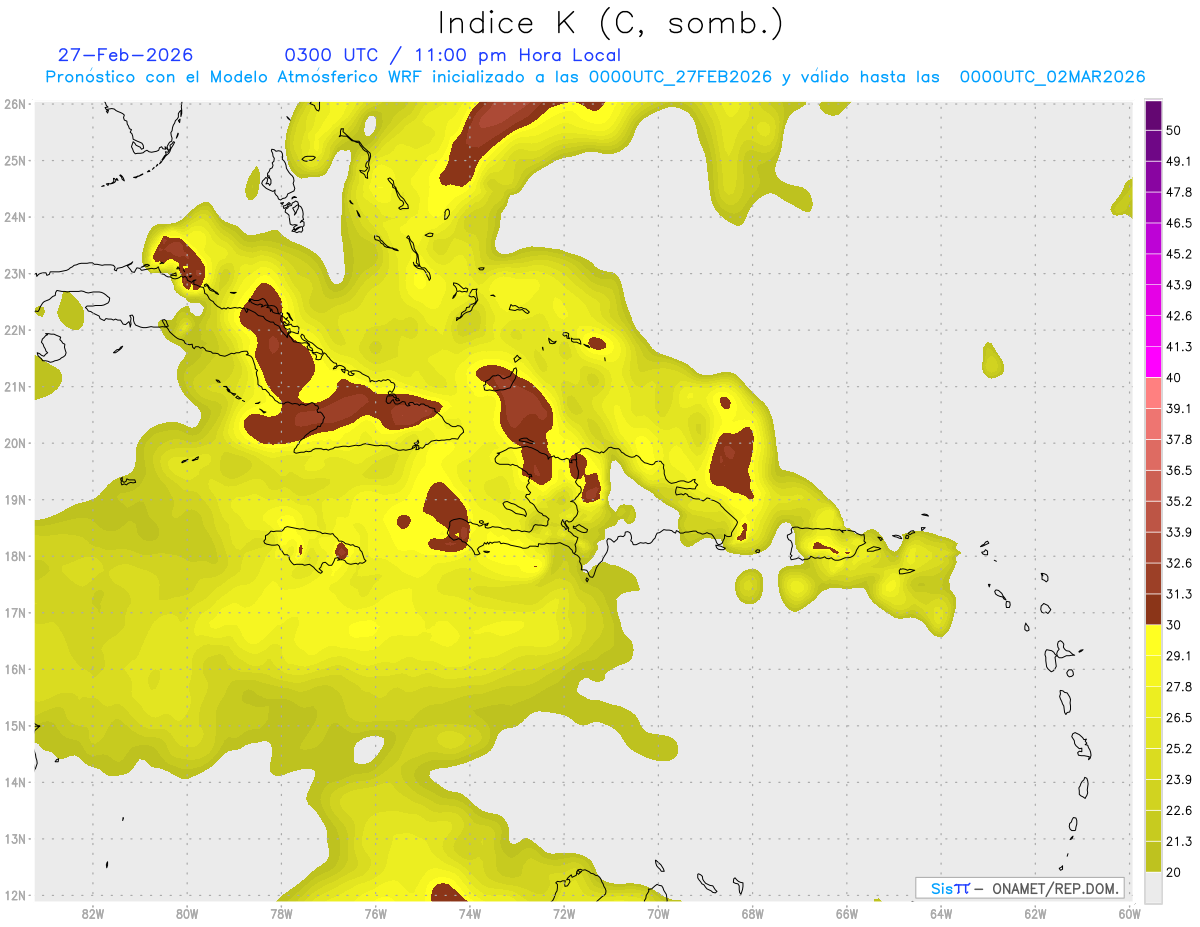
Task: Click the "18N" latitude label
Action: 14,556
